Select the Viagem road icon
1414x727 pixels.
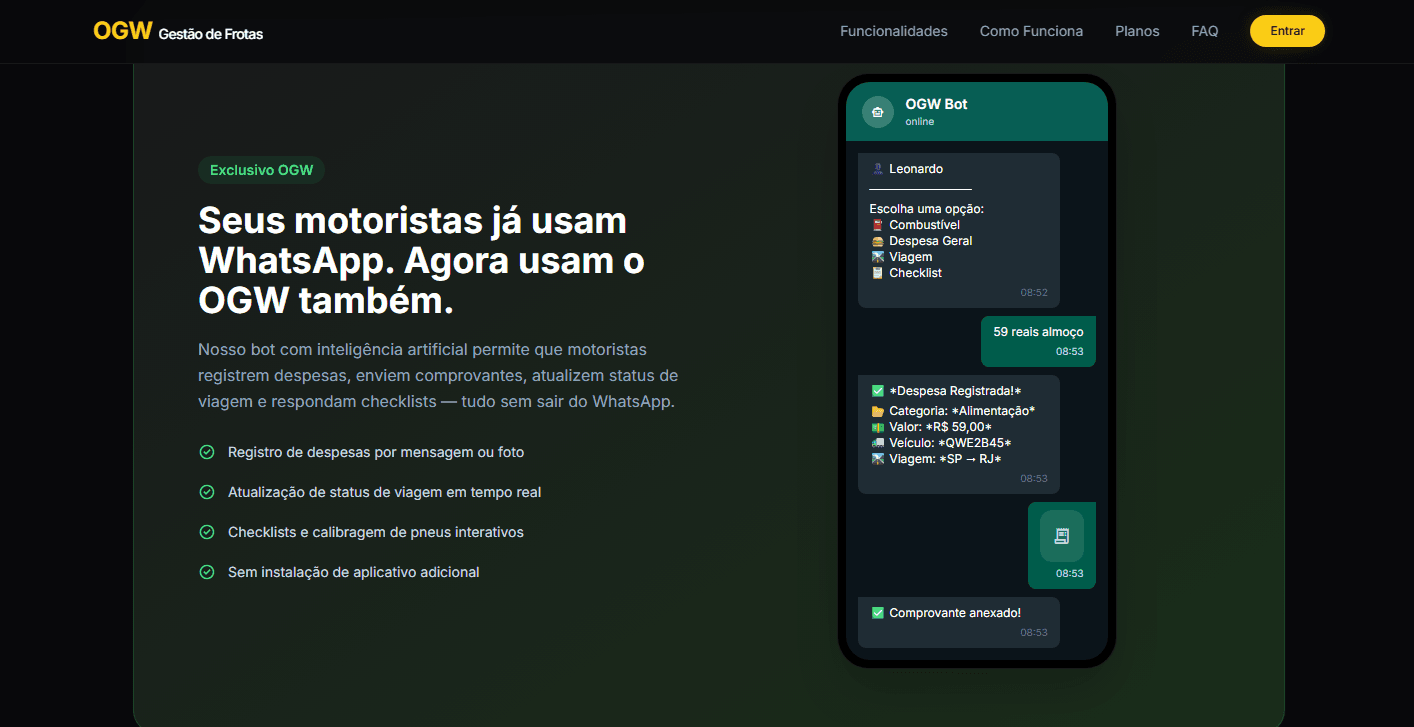click(877, 257)
